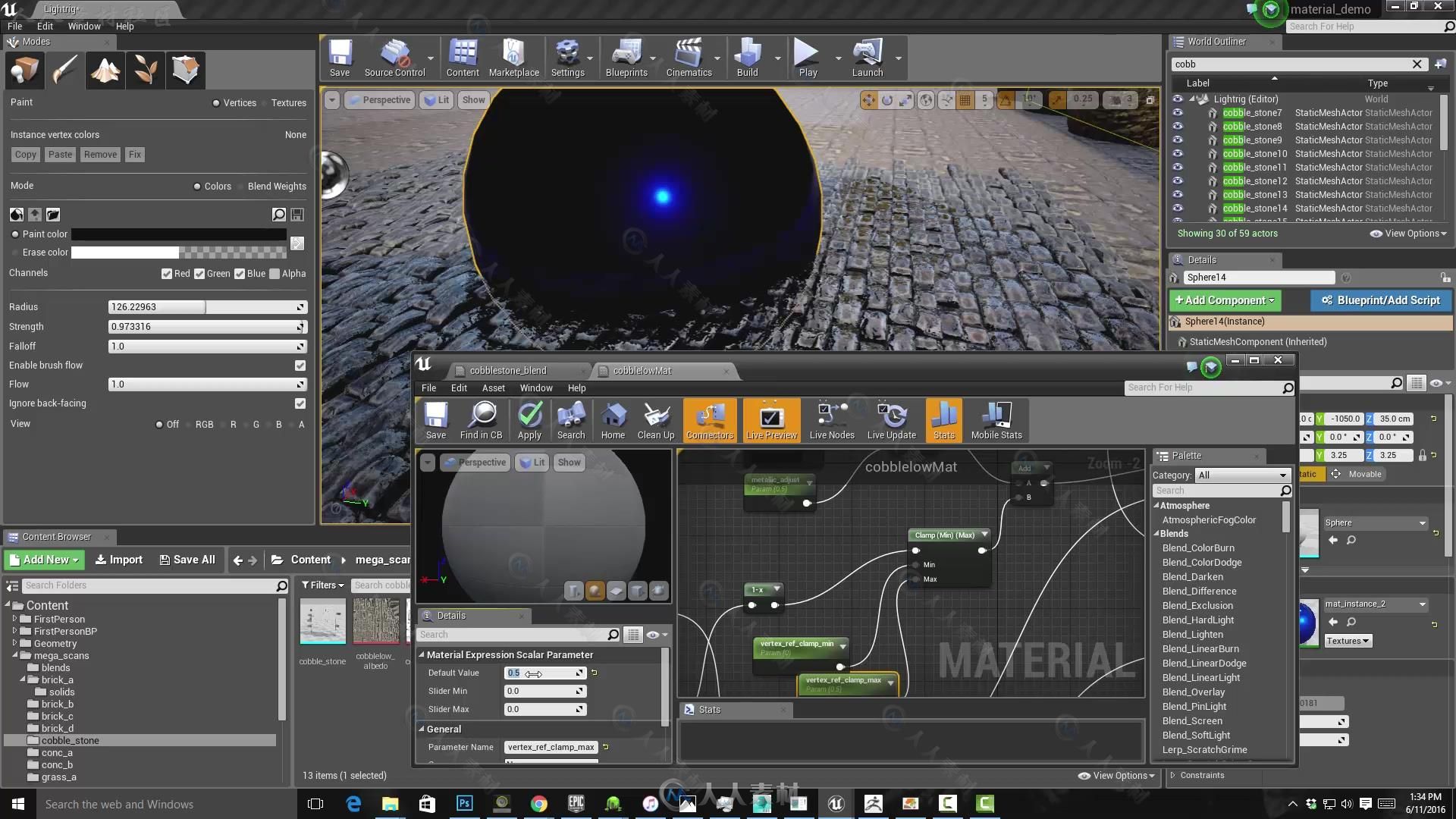Click the Fix button

pyautogui.click(x=134, y=155)
